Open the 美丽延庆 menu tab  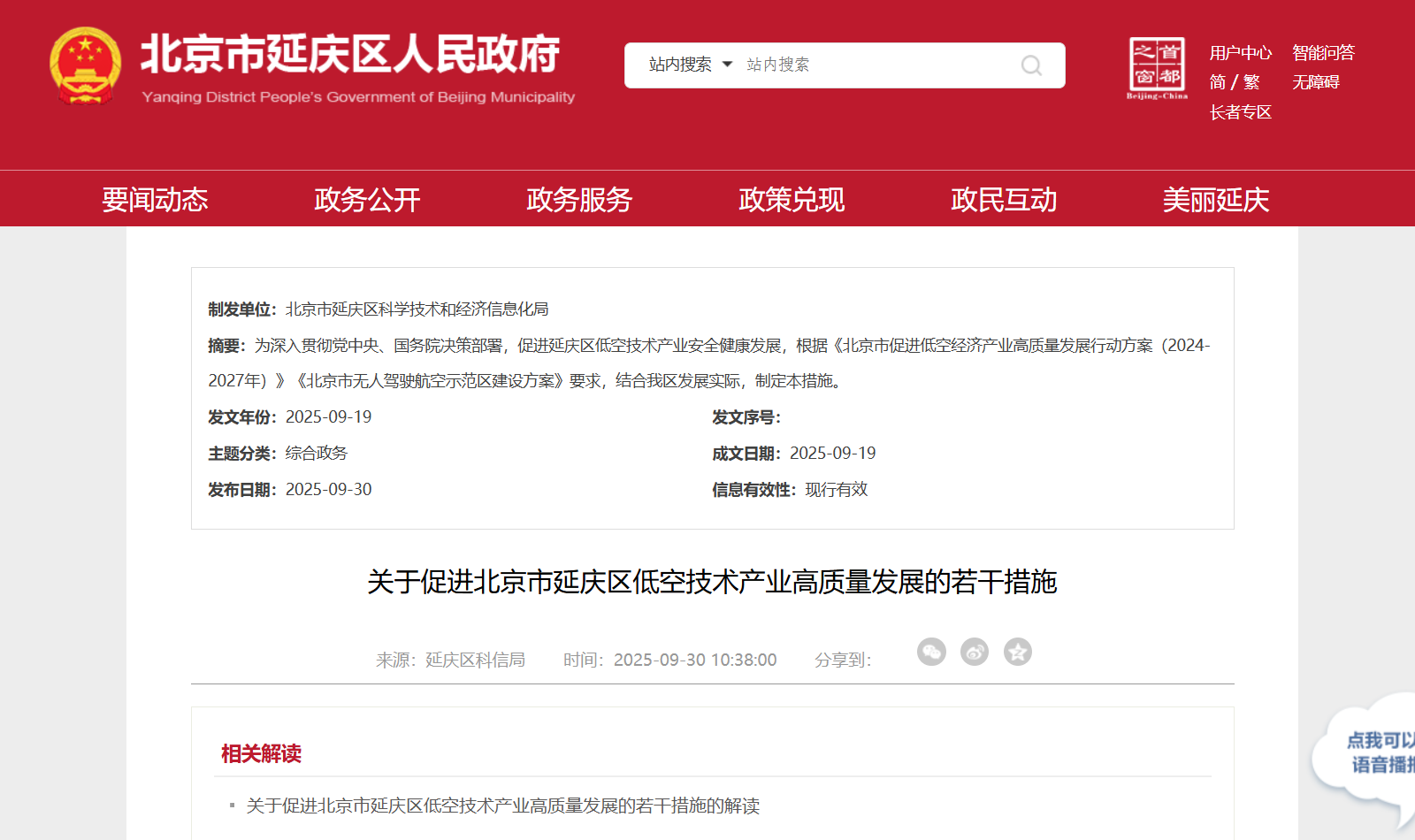(x=1215, y=200)
